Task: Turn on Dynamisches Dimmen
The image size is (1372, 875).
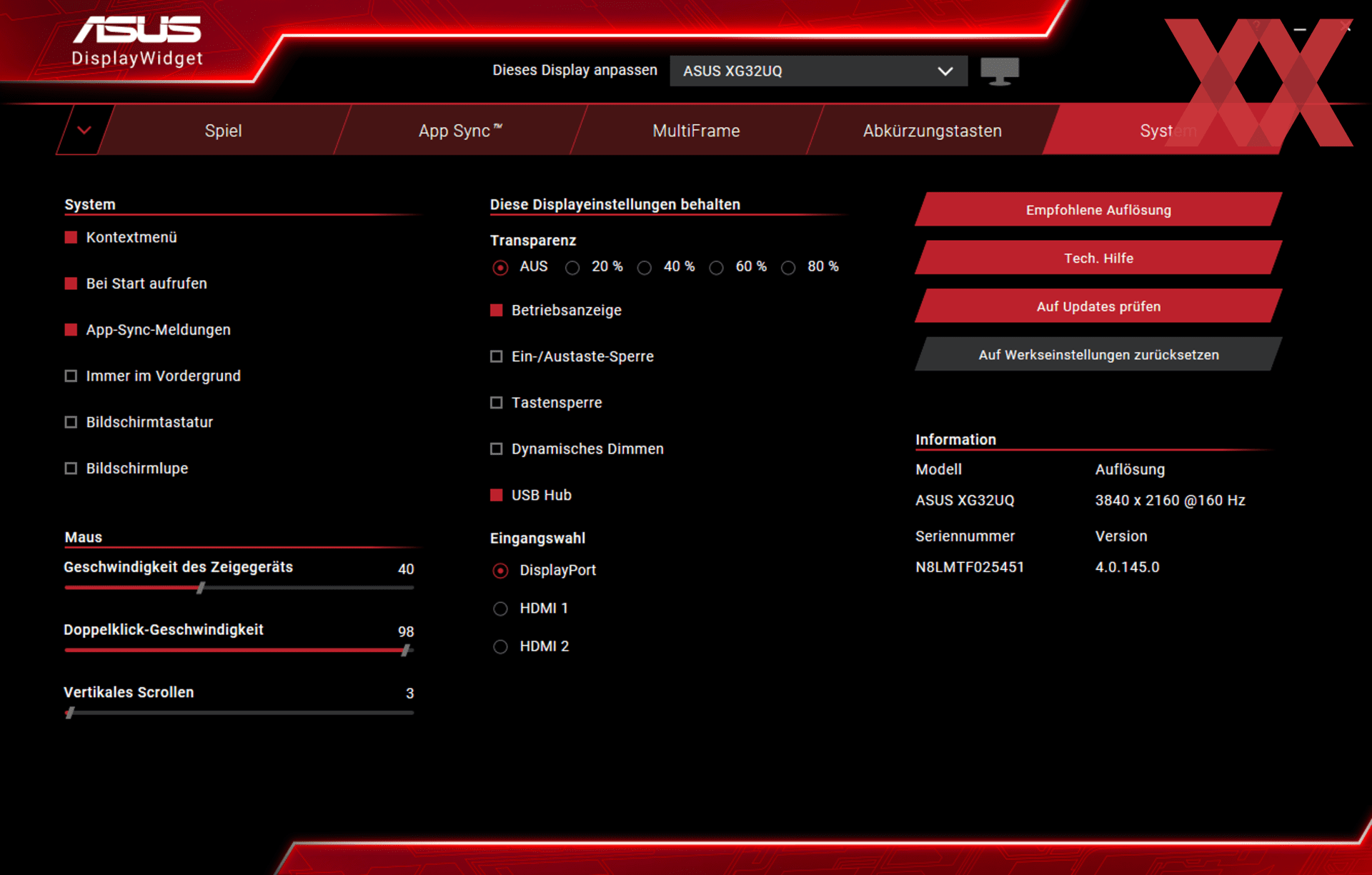Action: [496, 449]
